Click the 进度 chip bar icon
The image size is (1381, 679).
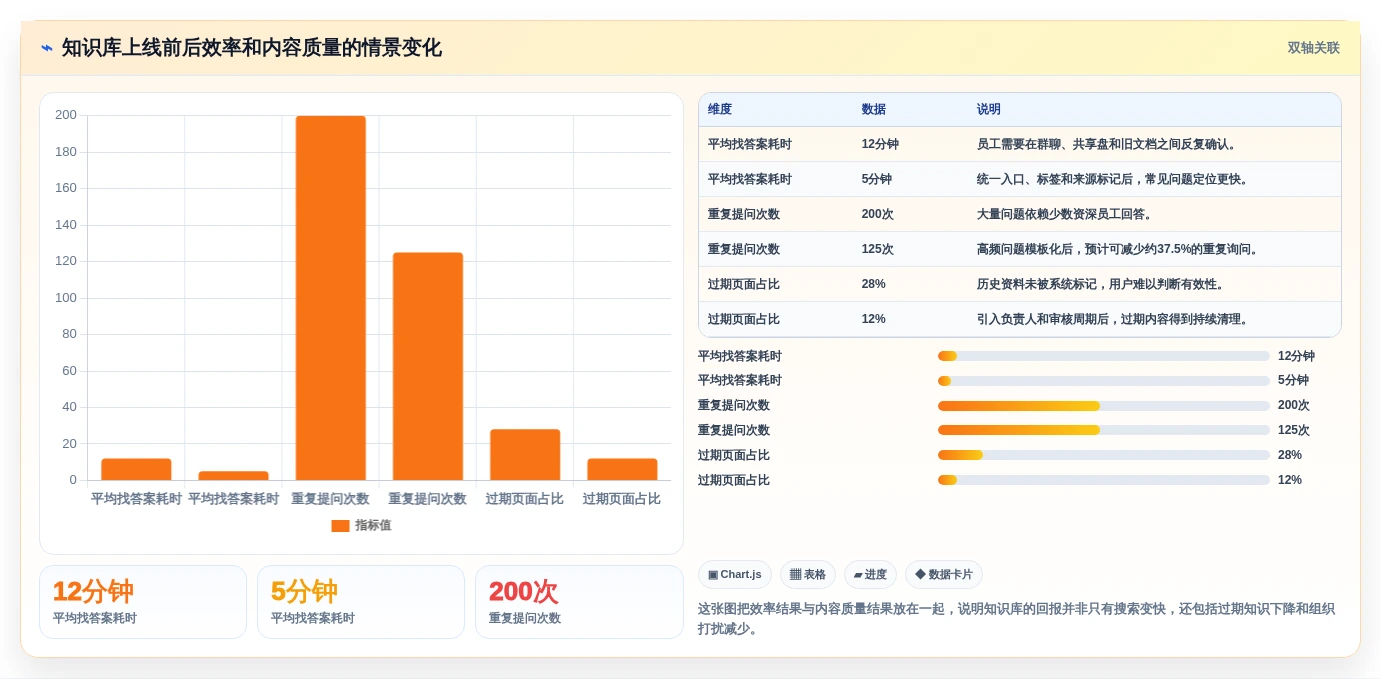858,575
